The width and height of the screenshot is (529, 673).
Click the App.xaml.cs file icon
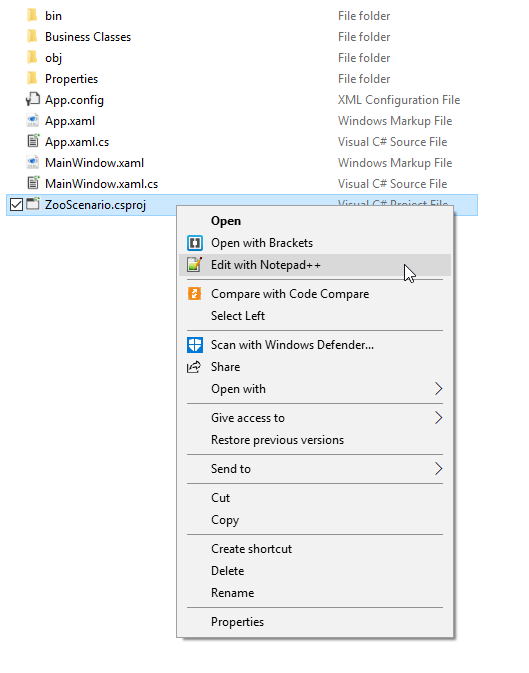33,142
